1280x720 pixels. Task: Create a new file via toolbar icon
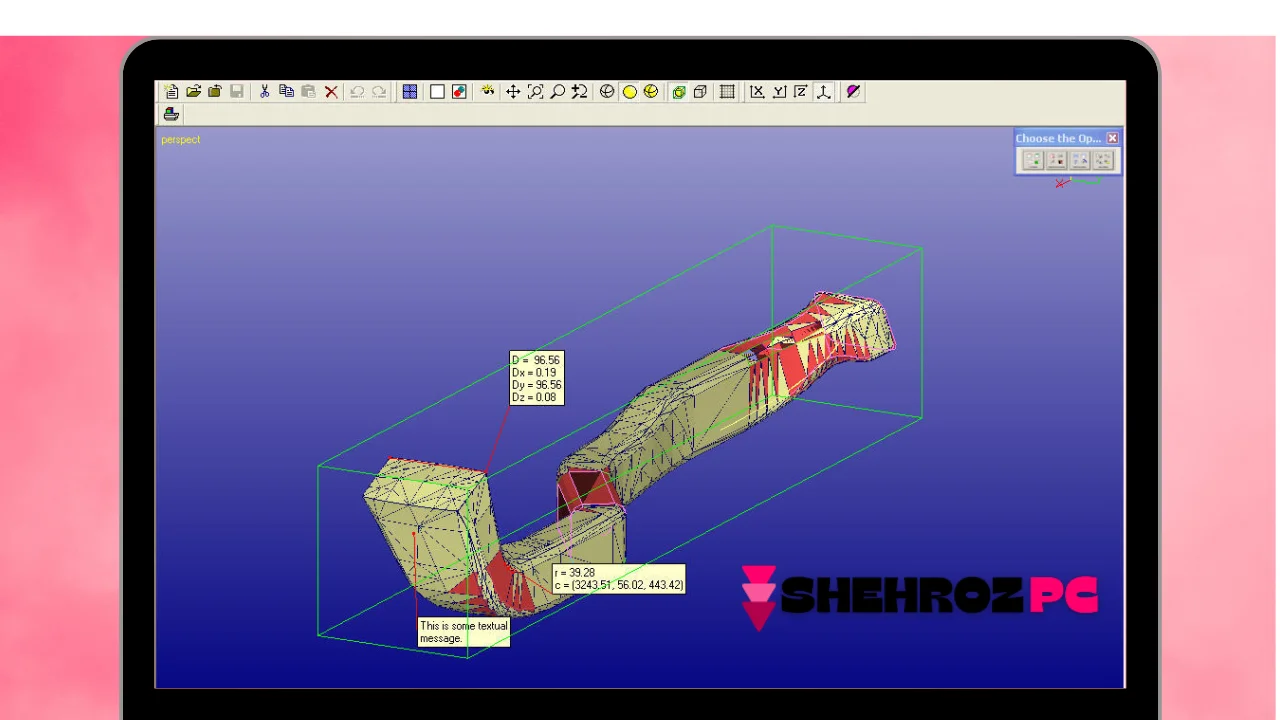172,92
